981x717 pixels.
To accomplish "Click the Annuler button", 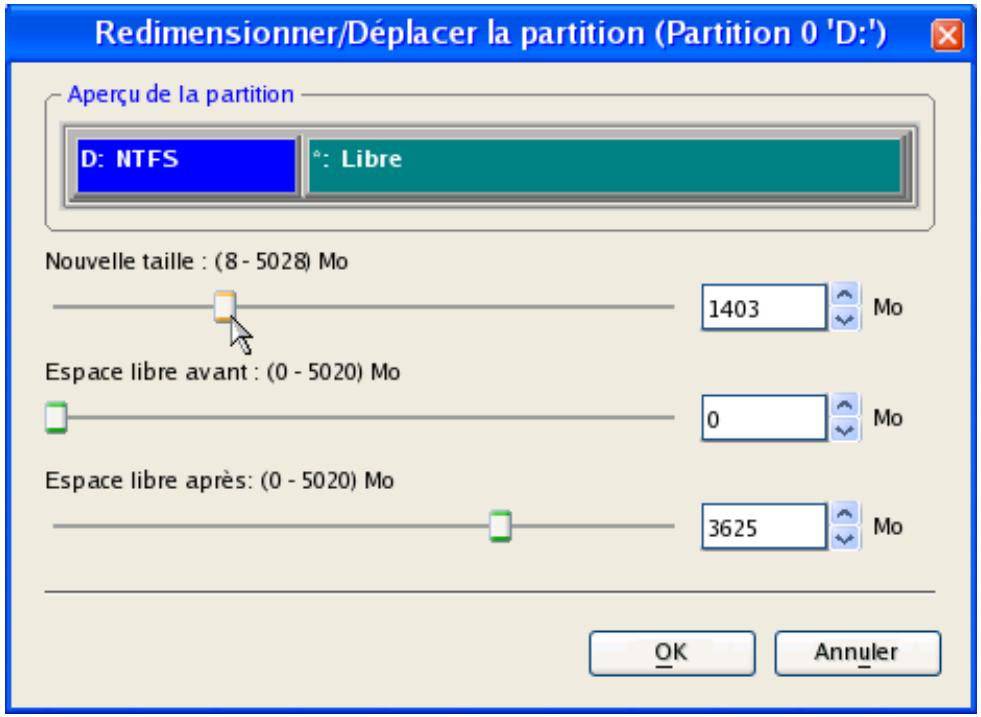I will coord(857,653).
